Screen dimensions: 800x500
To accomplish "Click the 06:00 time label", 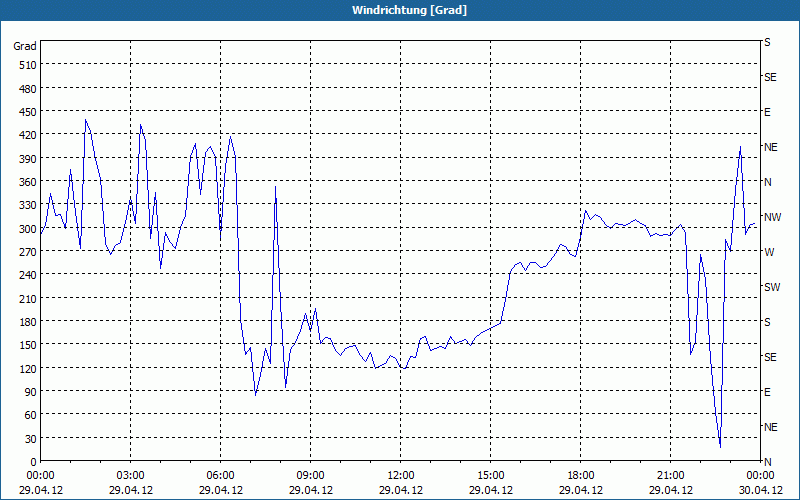I will 220,476.
